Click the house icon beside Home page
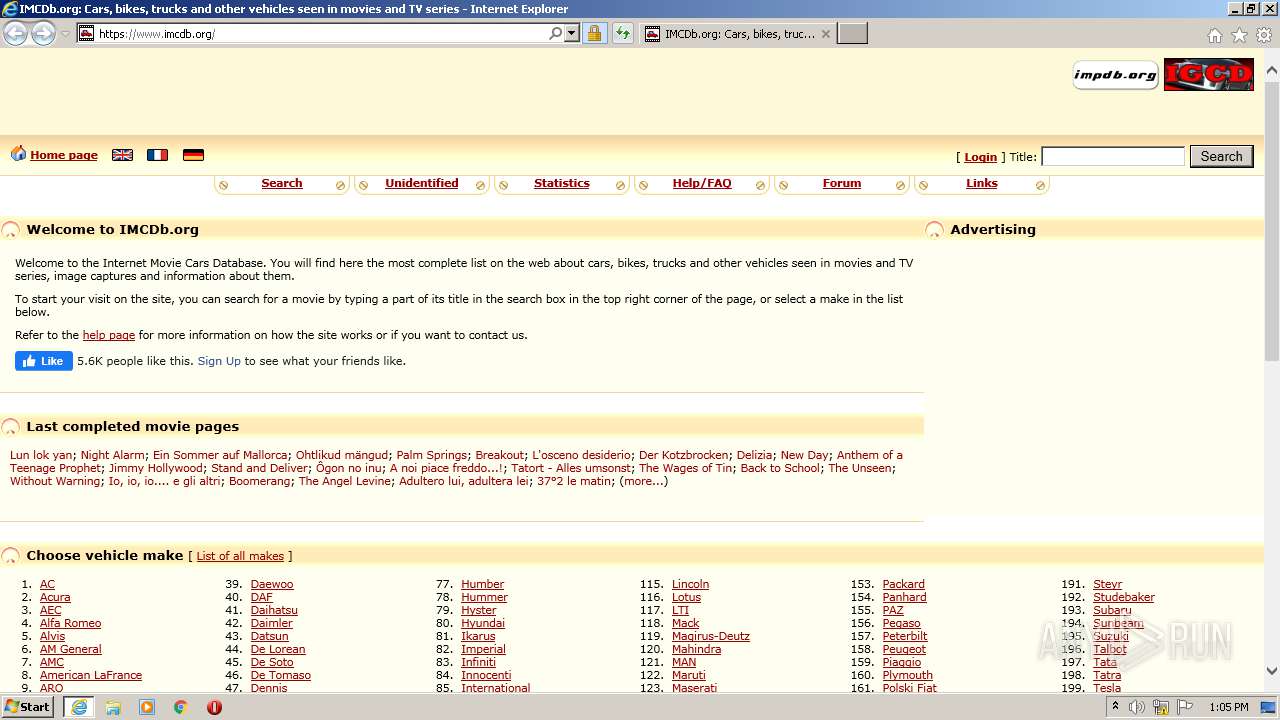Image resolution: width=1280 pixels, height=720 pixels. 18,154
